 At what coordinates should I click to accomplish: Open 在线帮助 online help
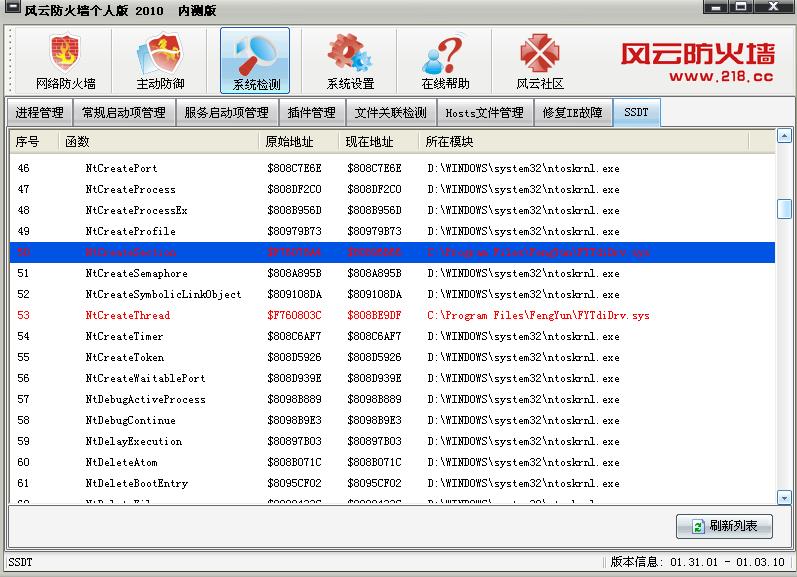[445, 61]
